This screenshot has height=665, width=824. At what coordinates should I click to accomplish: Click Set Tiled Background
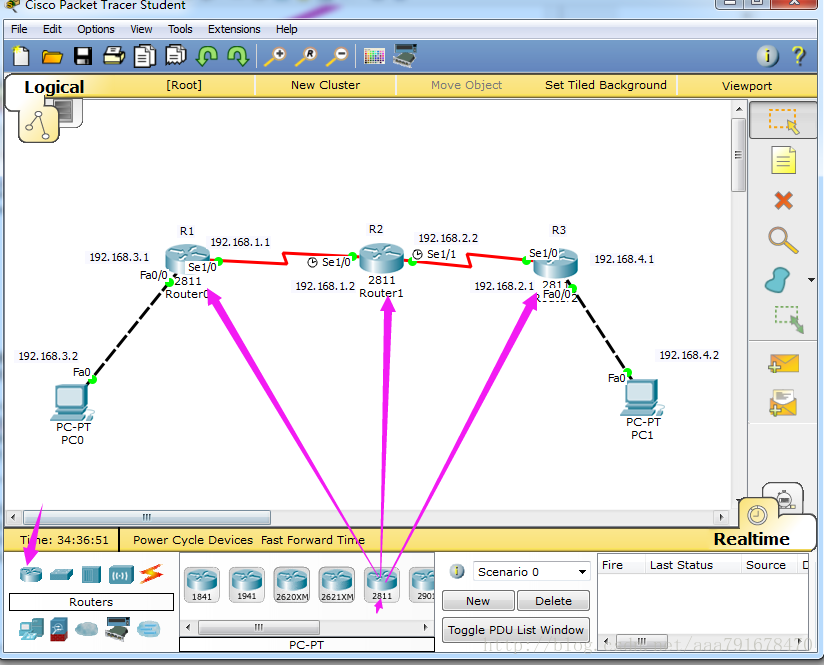click(x=605, y=85)
